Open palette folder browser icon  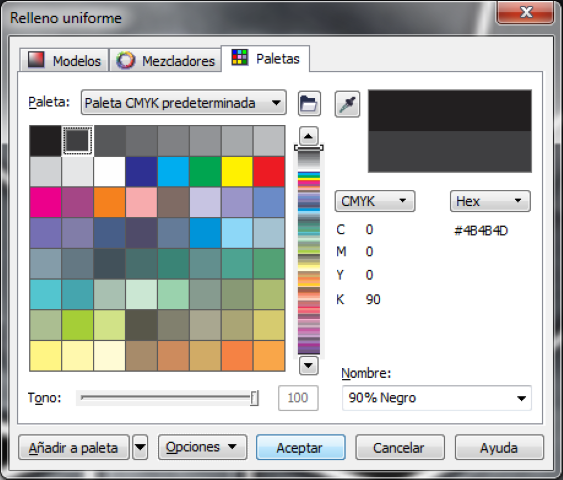click(309, 104)
